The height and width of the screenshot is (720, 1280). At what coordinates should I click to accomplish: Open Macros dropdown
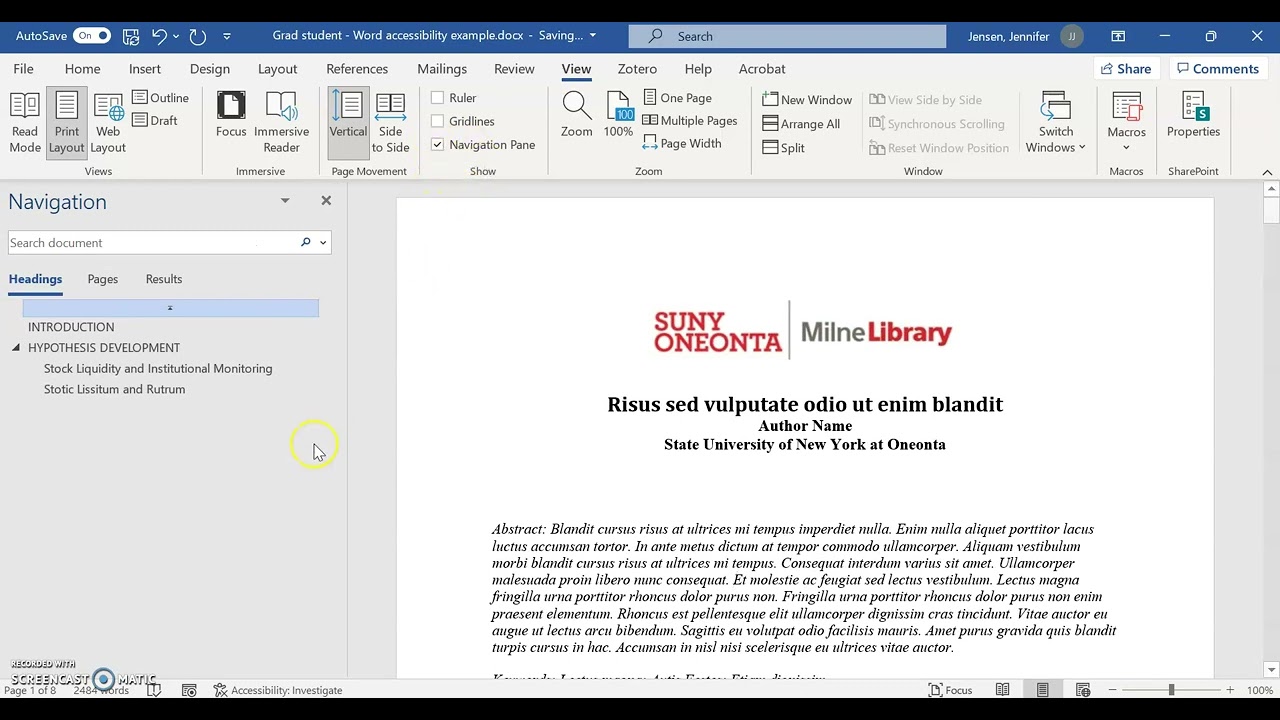(x=1126, y=122)
